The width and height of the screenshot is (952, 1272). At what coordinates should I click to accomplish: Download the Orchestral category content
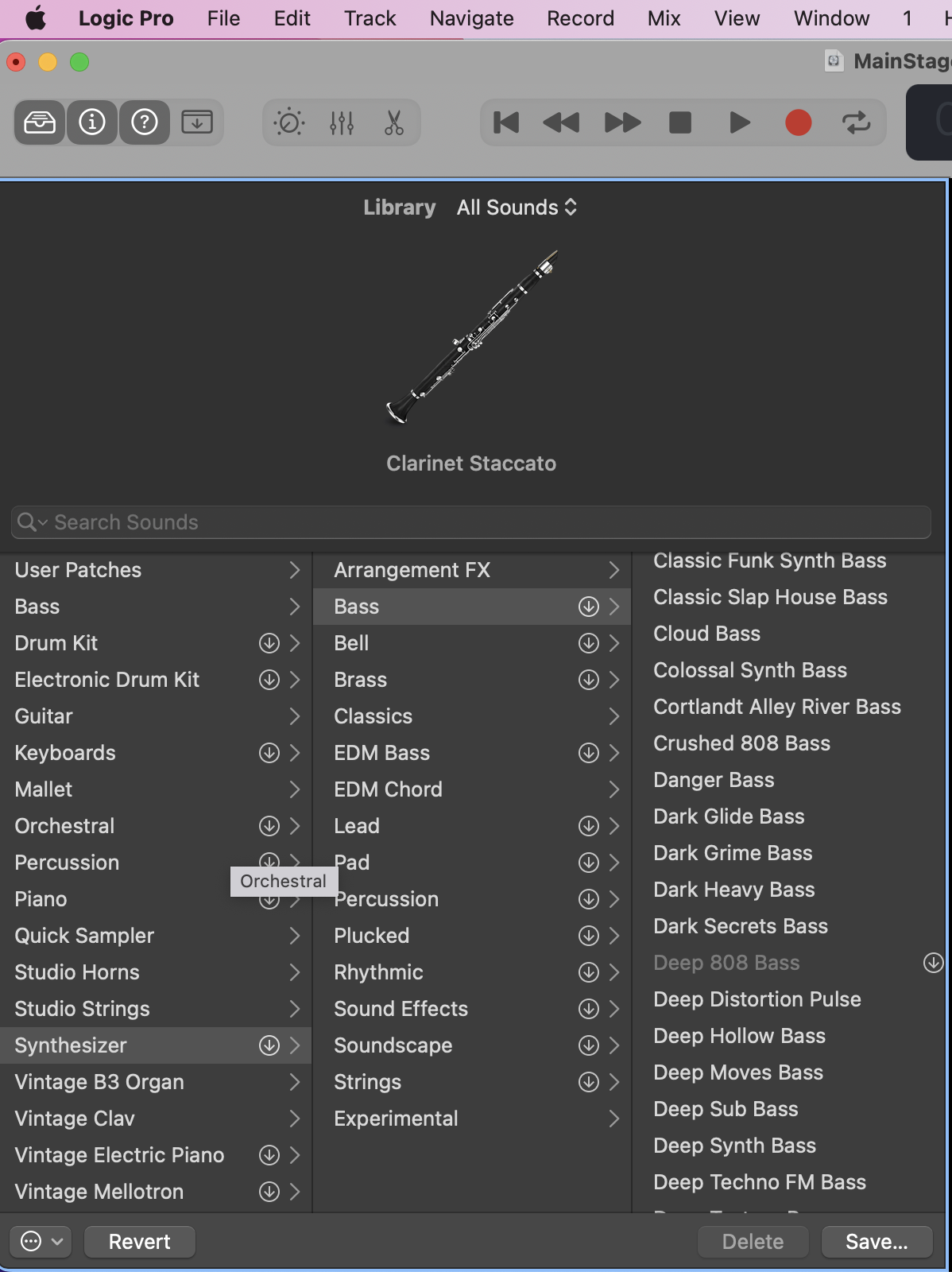coord(269,826)
